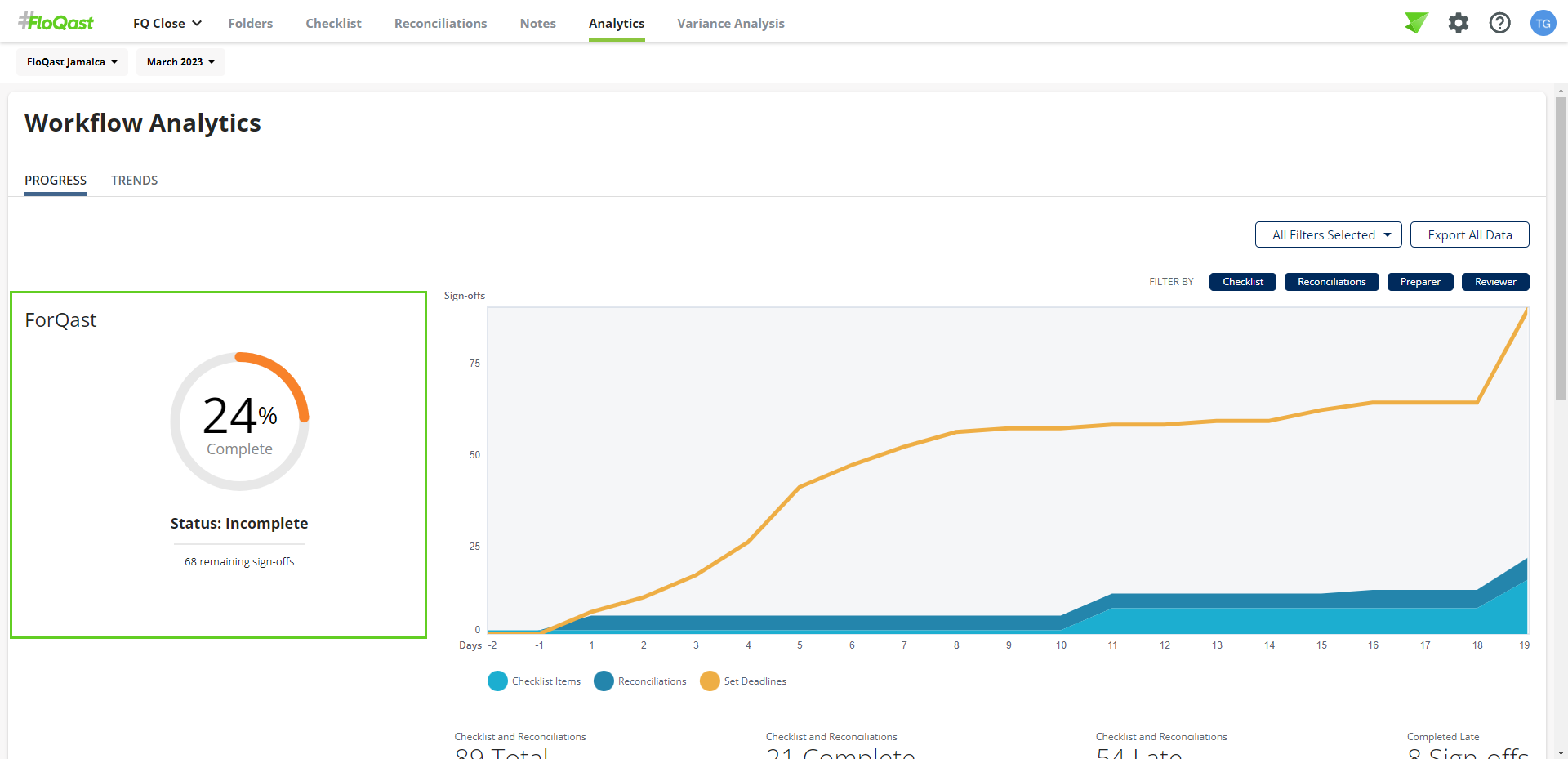Click the 'Status: Incomplete' text

(239, 524)
